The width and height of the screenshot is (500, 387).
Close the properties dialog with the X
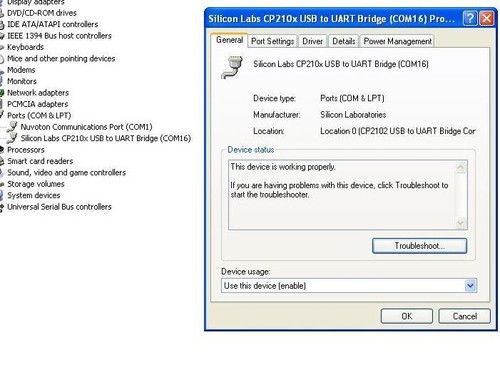(x=486, y=18)
